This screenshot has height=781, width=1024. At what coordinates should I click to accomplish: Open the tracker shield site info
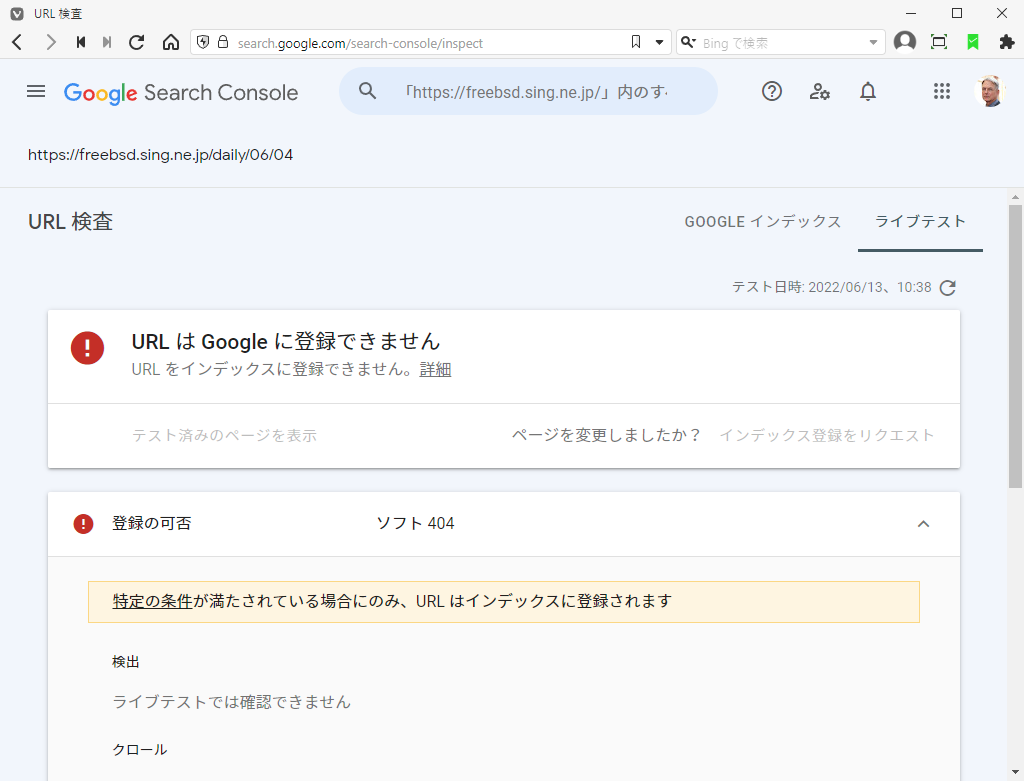point(203,42)
